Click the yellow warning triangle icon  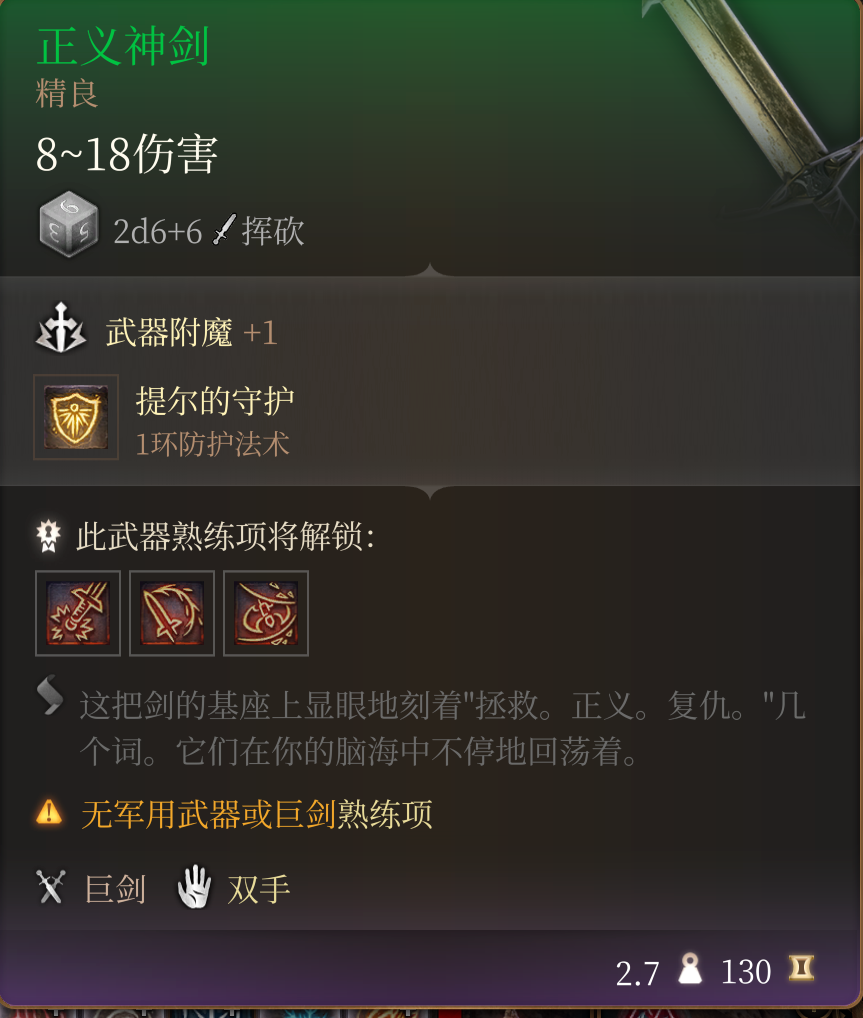(49, 812)
